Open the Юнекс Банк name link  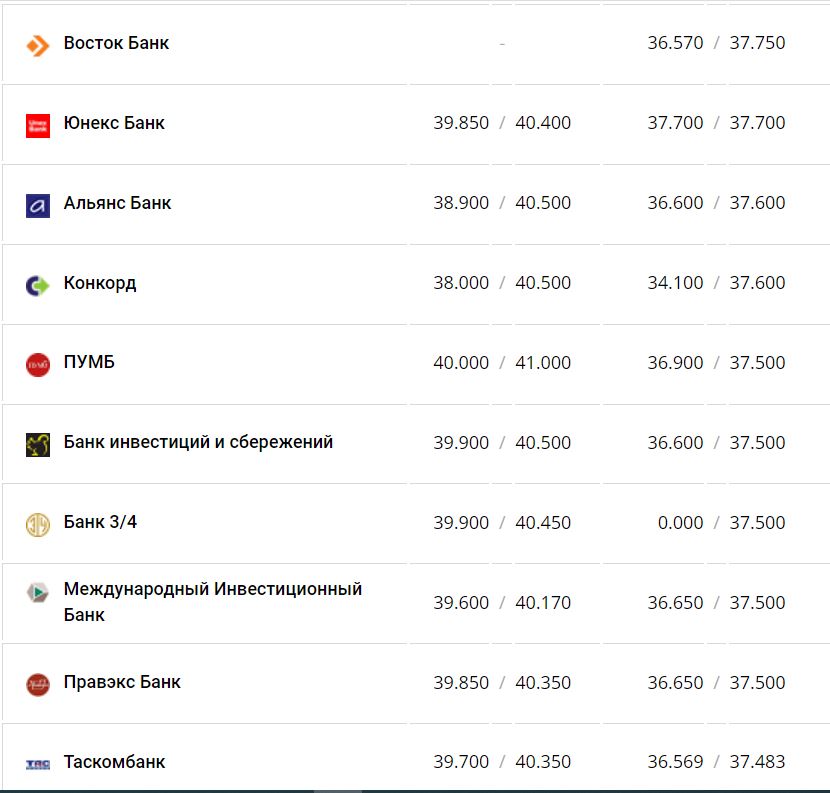pyautogui.click(x=114, y=123)
